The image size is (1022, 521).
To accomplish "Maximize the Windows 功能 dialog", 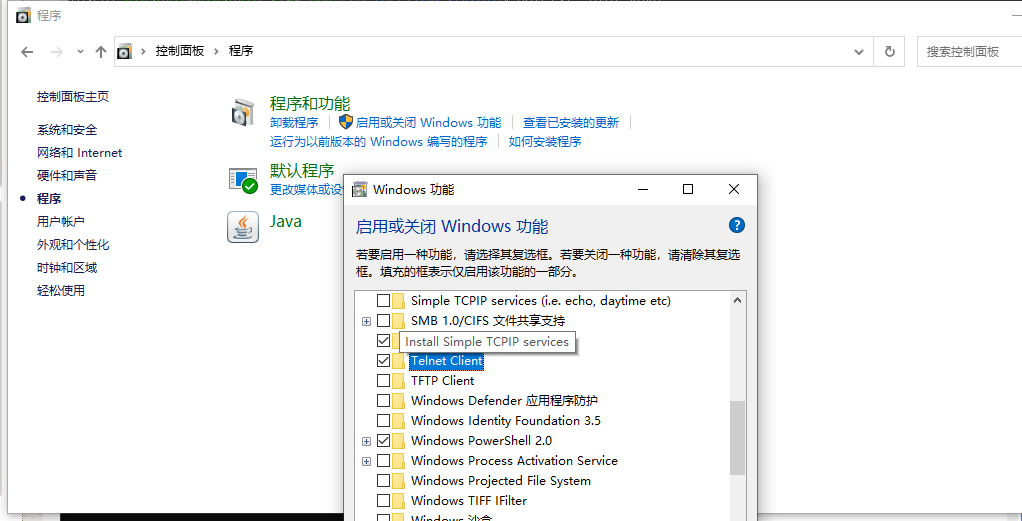I will point(688,189).
